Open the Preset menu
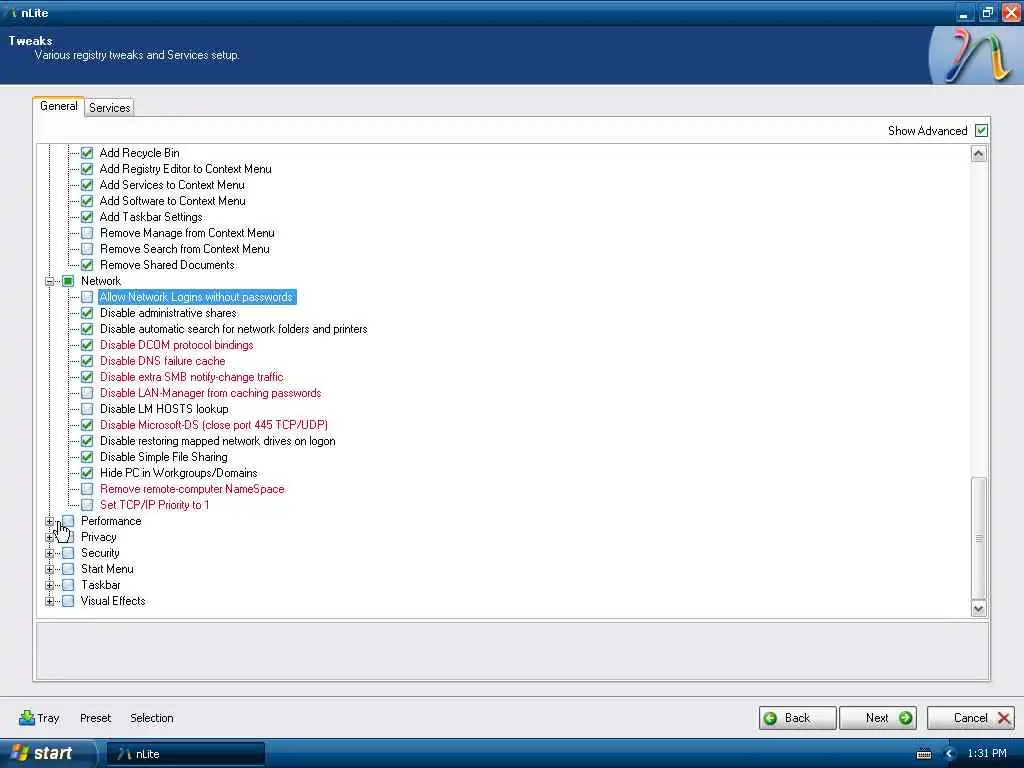 (95, 718)
